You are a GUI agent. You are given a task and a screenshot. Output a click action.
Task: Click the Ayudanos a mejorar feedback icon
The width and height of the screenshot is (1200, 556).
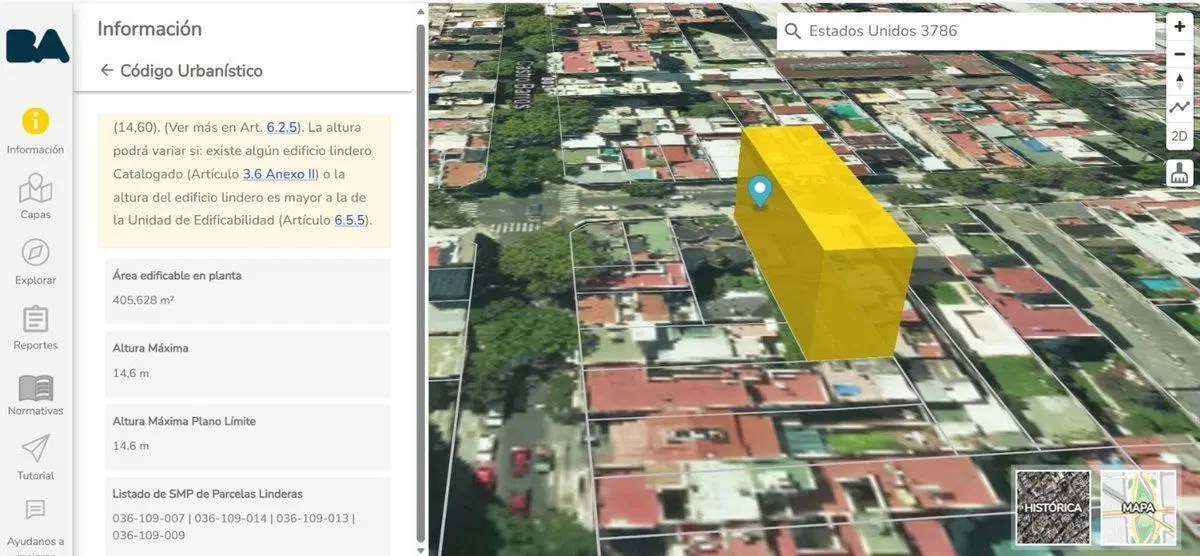coord(35,523)
